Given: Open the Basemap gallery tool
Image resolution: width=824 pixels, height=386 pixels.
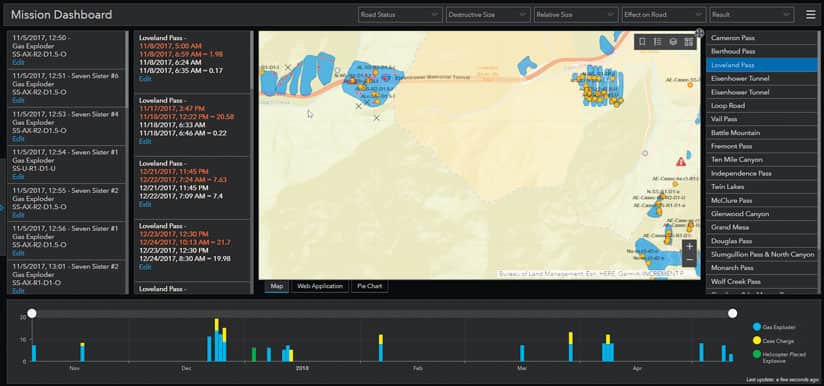Looking at the screenshot, I should [688, 42].
